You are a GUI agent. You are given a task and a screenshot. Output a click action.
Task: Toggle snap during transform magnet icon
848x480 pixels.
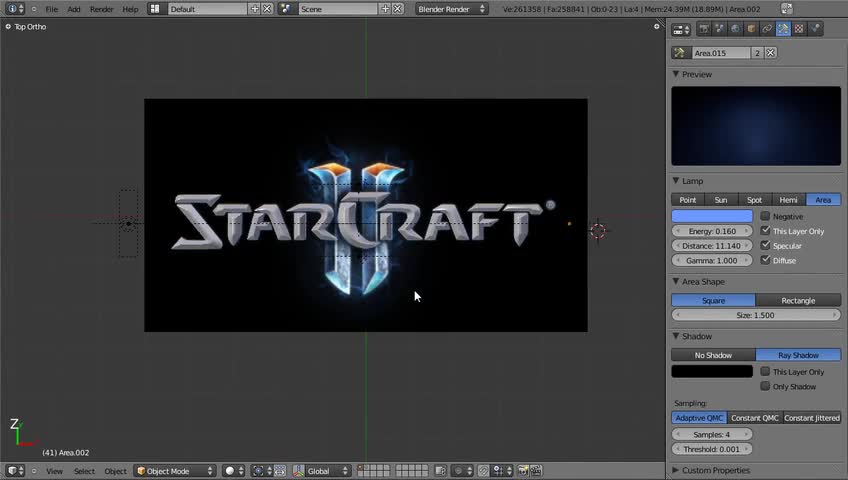483,471
